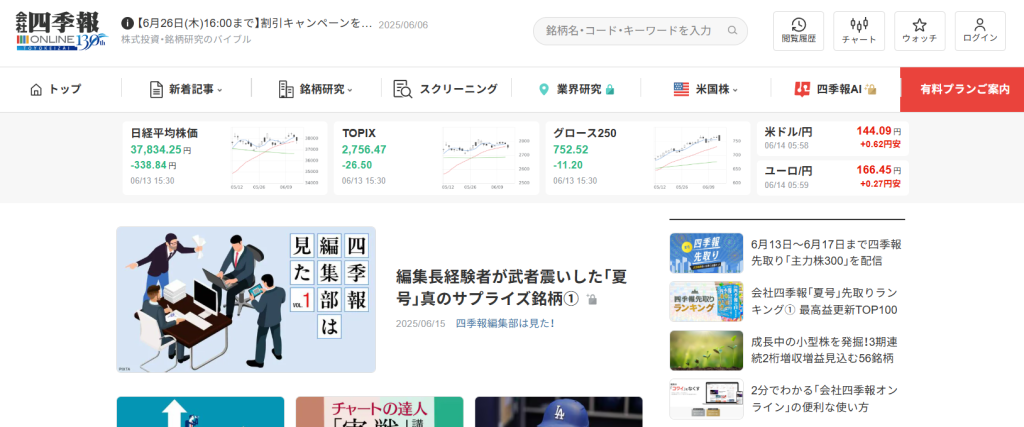Viewport: 1024px width, 427px height.
Task: Open the 割引キャンペーン notice link
Action: [x=254, y=24]
